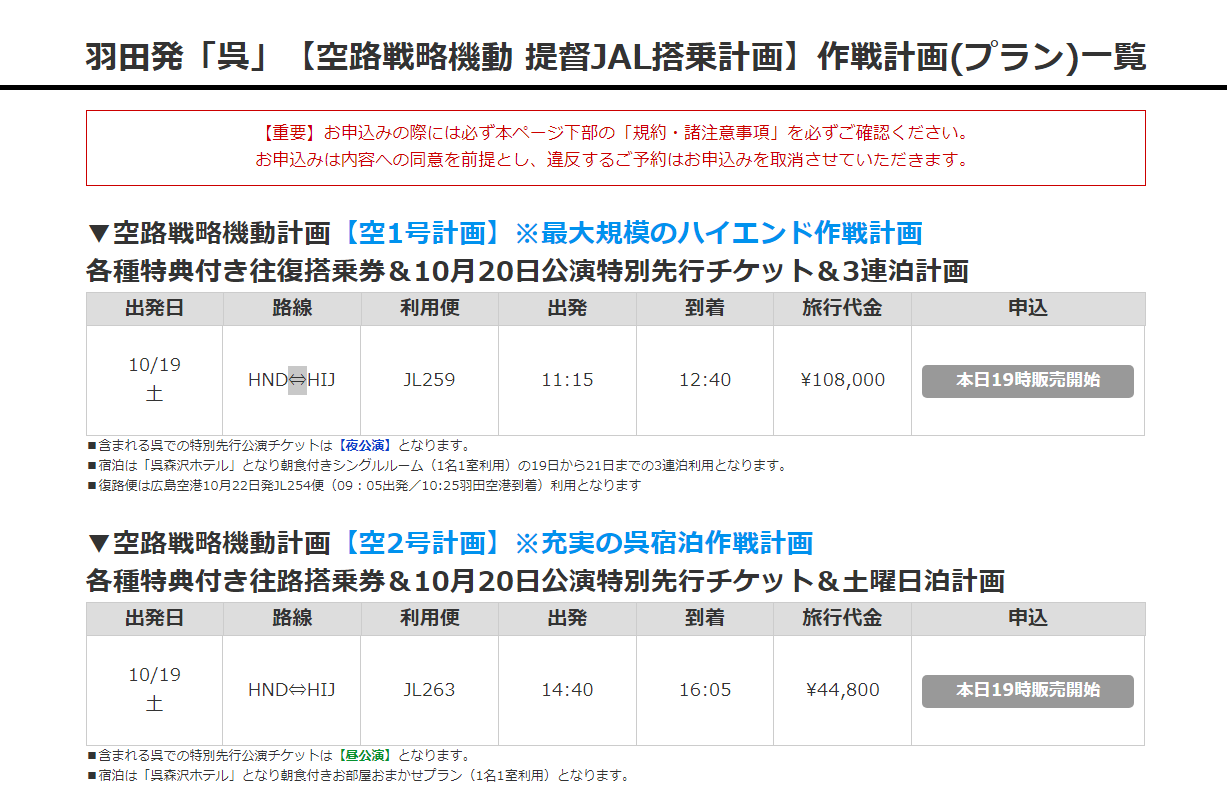Click the 旅行代金 header in the first table

843,308
